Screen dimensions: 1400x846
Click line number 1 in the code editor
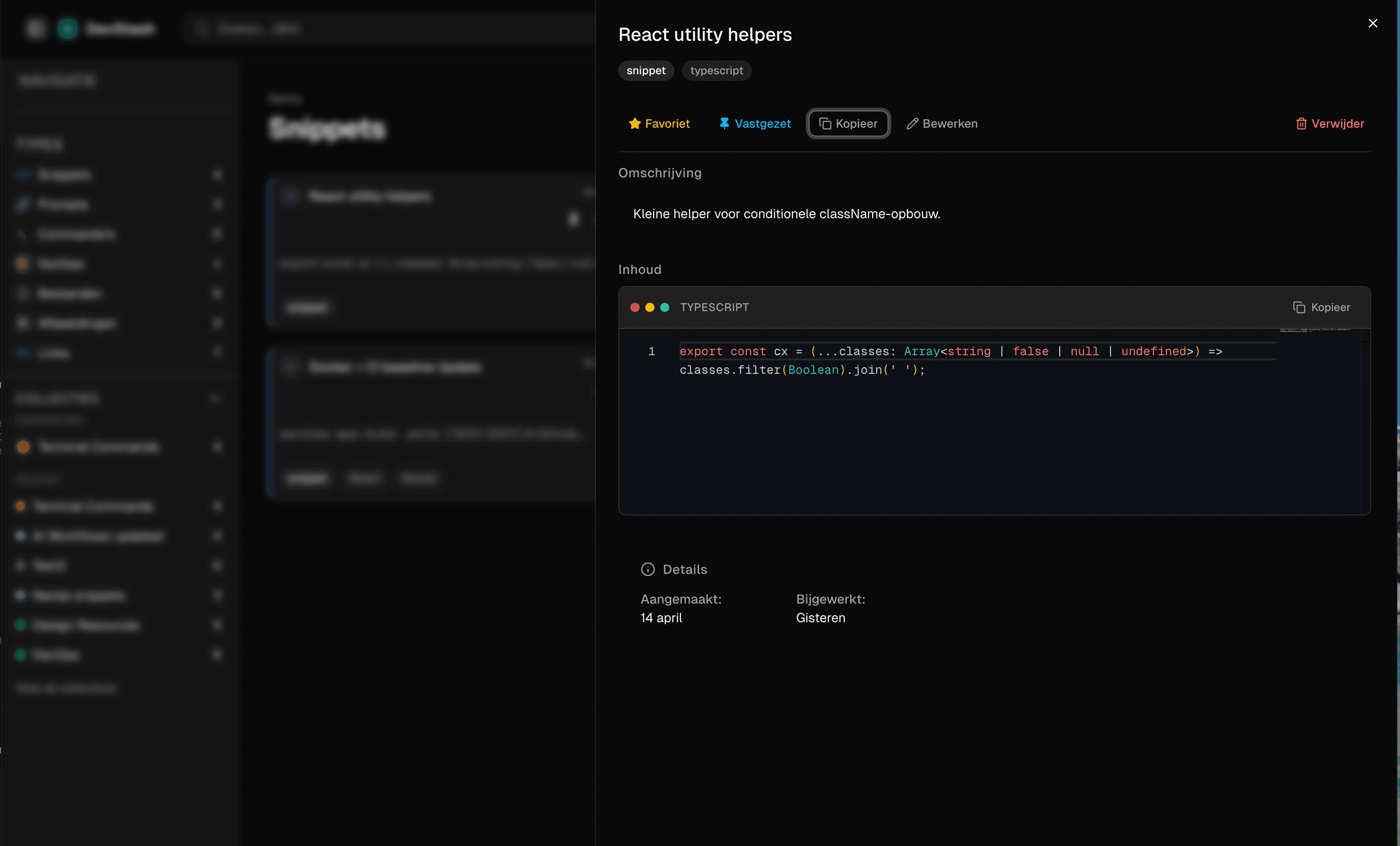pyautogui.click(x=651, y=351)
